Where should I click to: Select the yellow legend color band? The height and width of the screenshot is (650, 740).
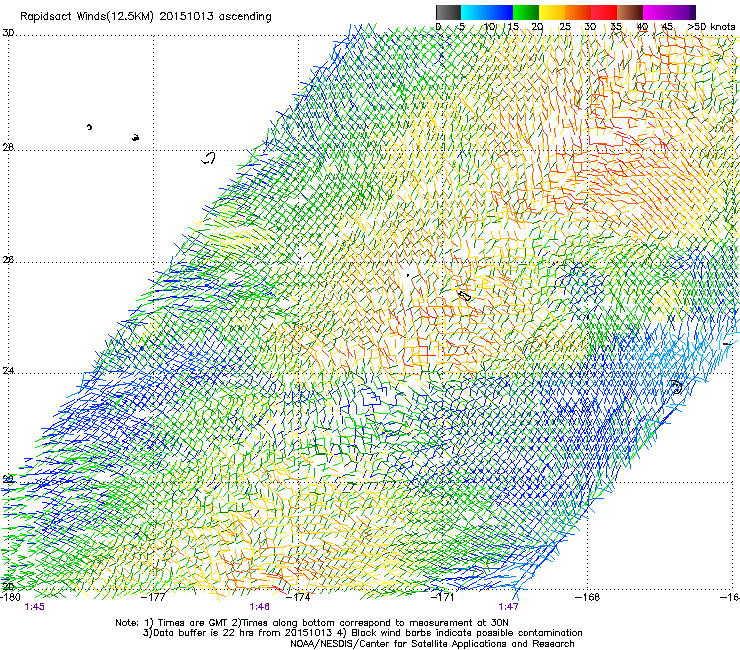[552, 12]
